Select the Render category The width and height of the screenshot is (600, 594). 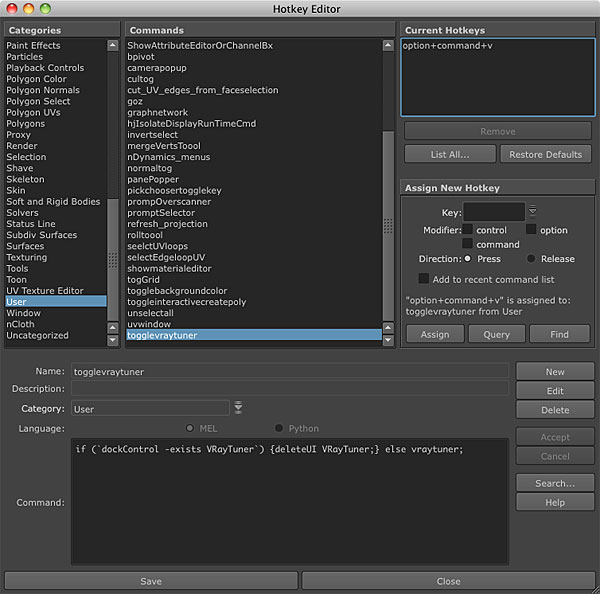point(56,146)
